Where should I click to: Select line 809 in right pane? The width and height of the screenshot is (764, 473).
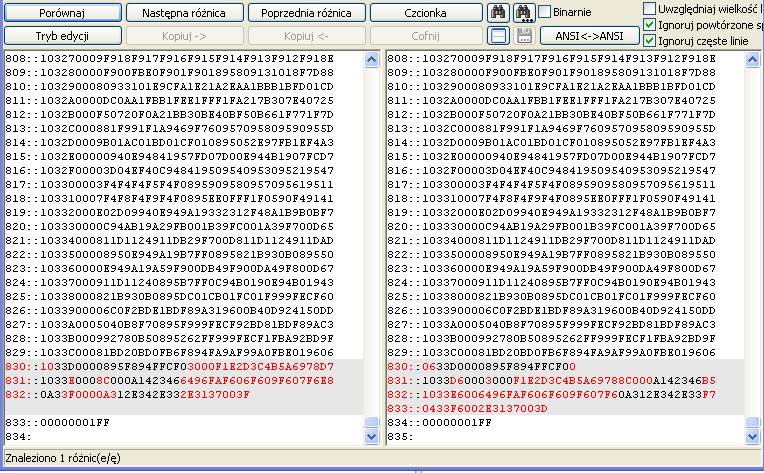coord(552,73)
